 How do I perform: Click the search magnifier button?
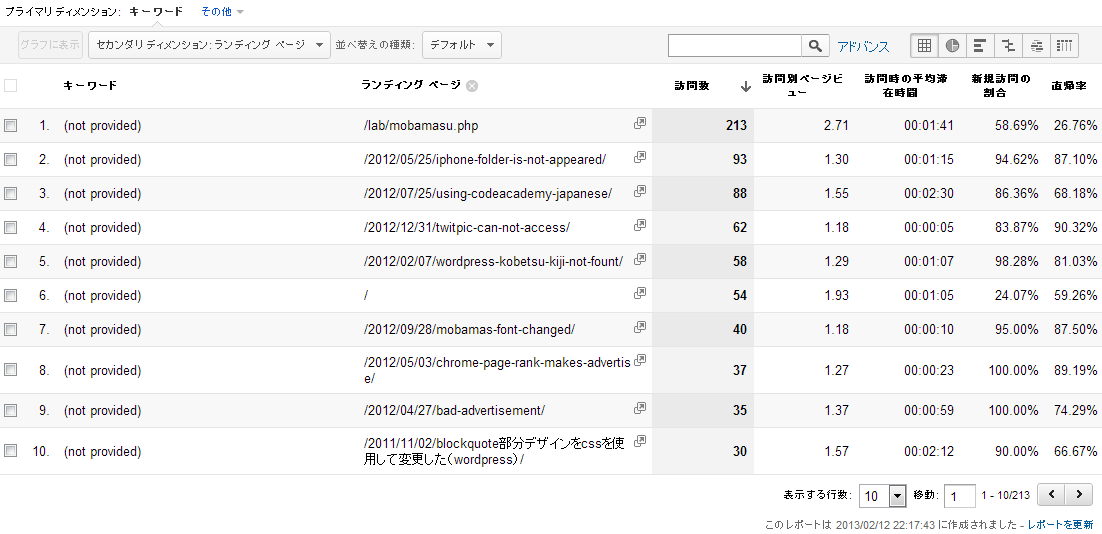[816, 46]
